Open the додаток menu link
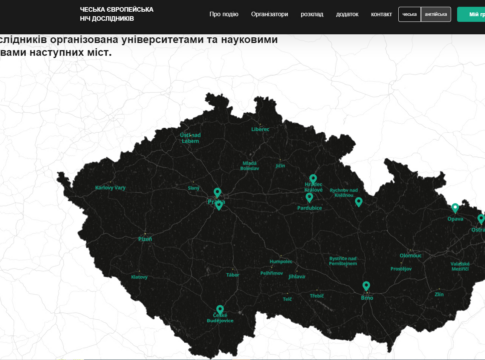485x360 pixels. pos(347,14)
